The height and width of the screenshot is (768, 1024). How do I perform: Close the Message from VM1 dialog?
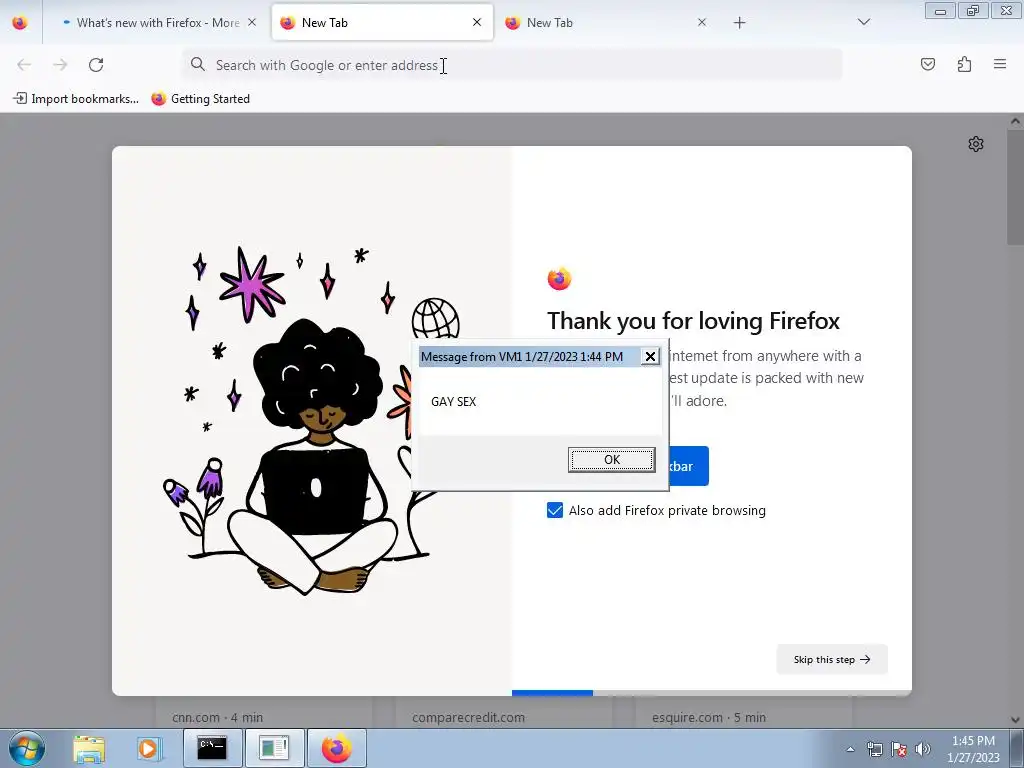(x=650, y=357)
